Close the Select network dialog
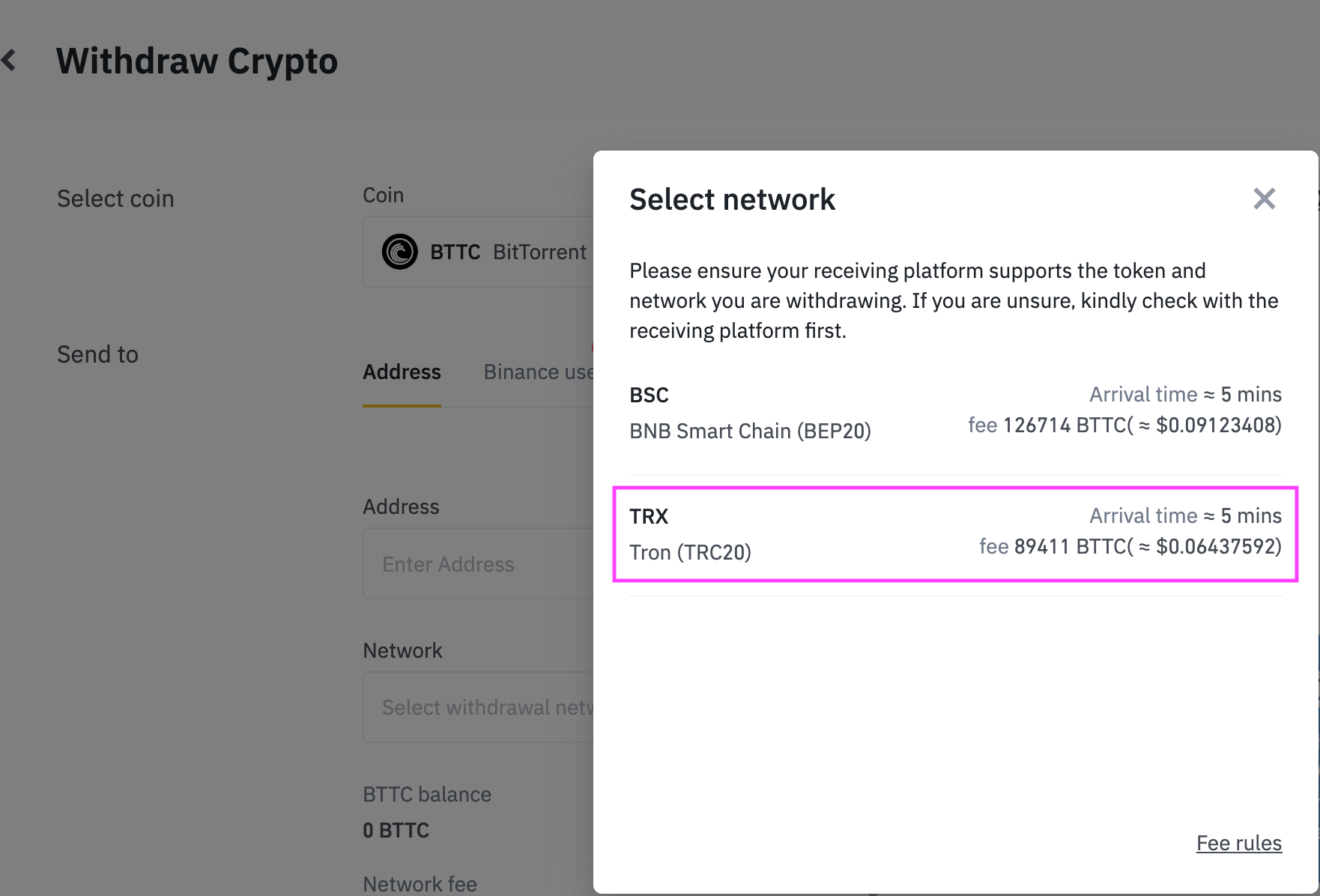Screen dimensions: 1320x896 point(1264,199)
